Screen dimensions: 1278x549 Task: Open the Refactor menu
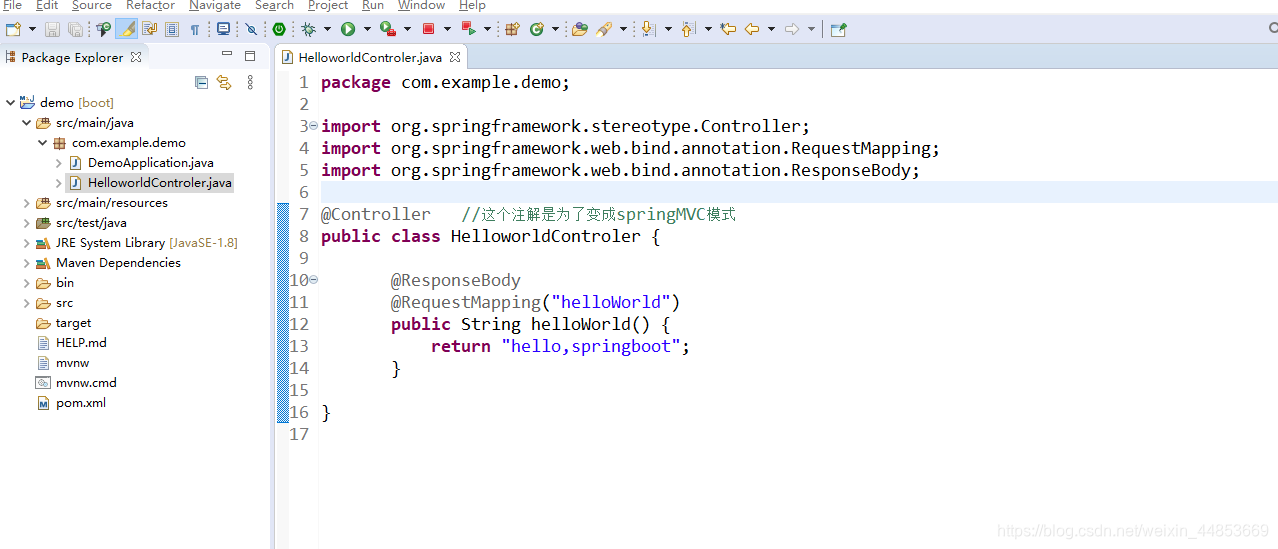(151, 5)
